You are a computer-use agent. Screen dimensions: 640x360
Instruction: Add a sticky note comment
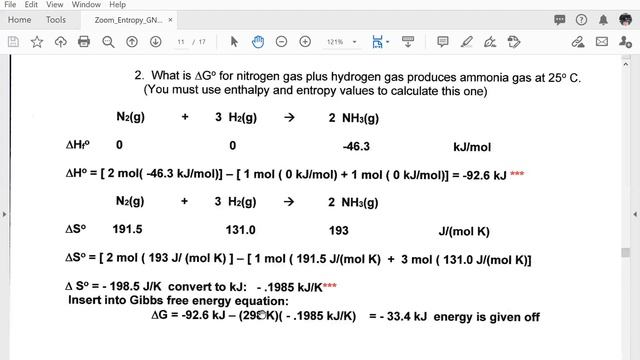pos(442,42)
